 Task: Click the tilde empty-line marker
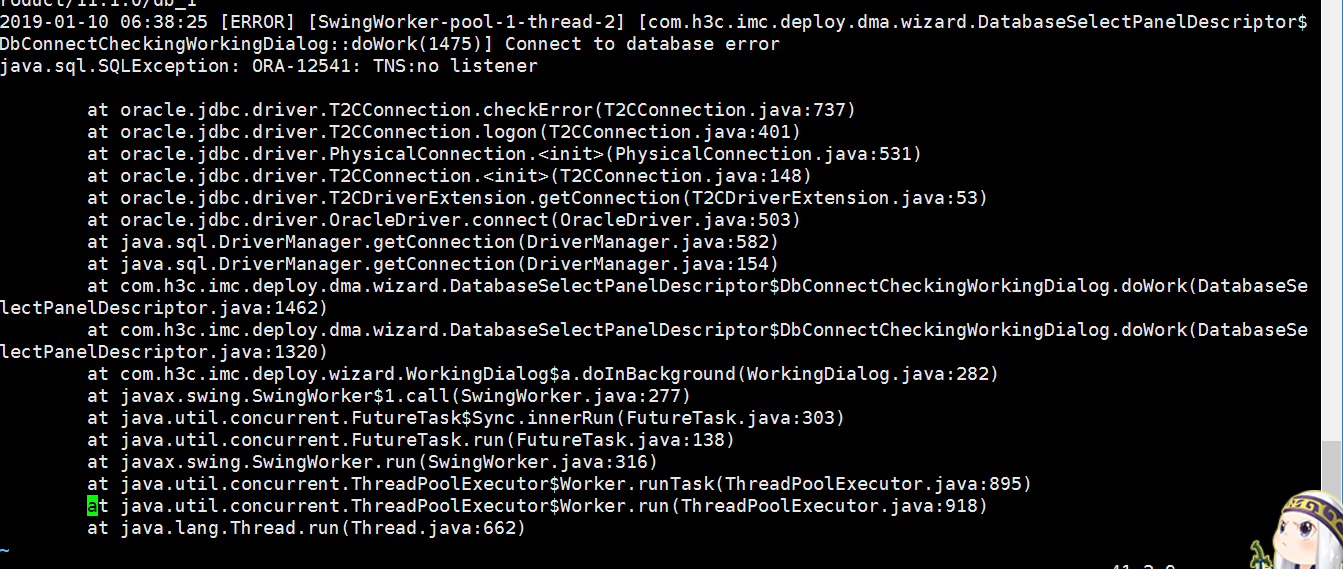click(5, 550)
